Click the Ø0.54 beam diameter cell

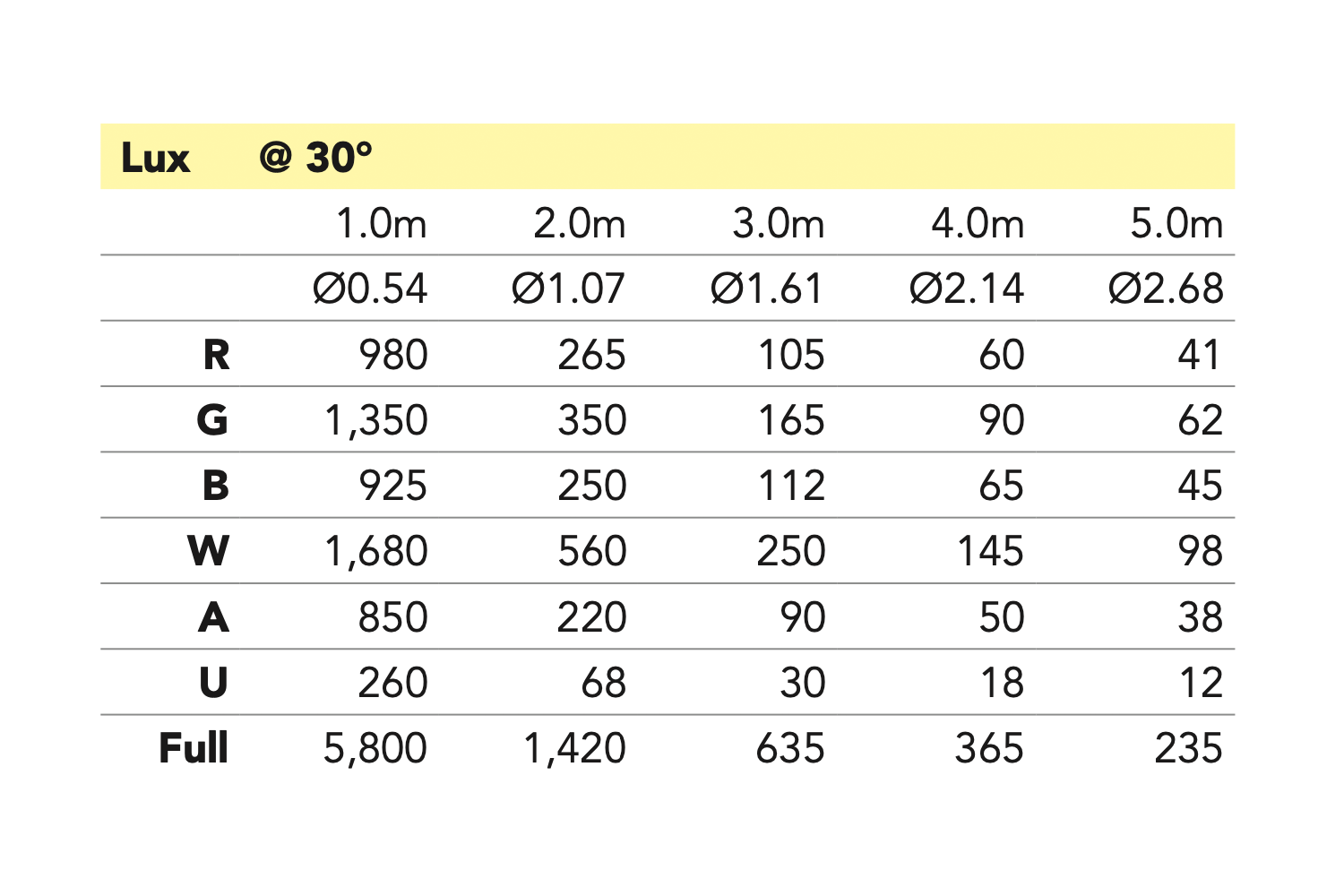pos(370,289)
